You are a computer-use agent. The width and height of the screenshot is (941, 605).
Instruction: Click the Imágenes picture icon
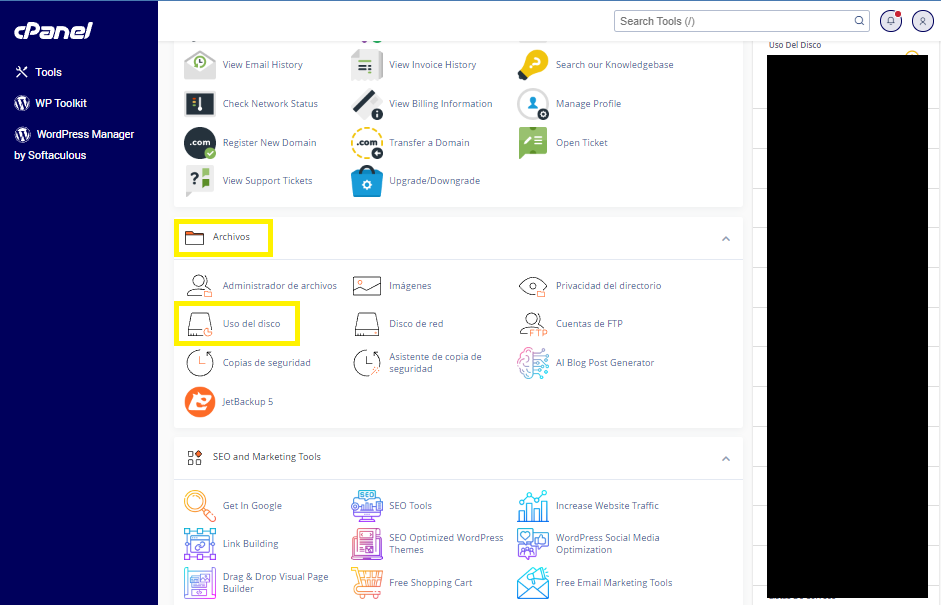point(367,286)
